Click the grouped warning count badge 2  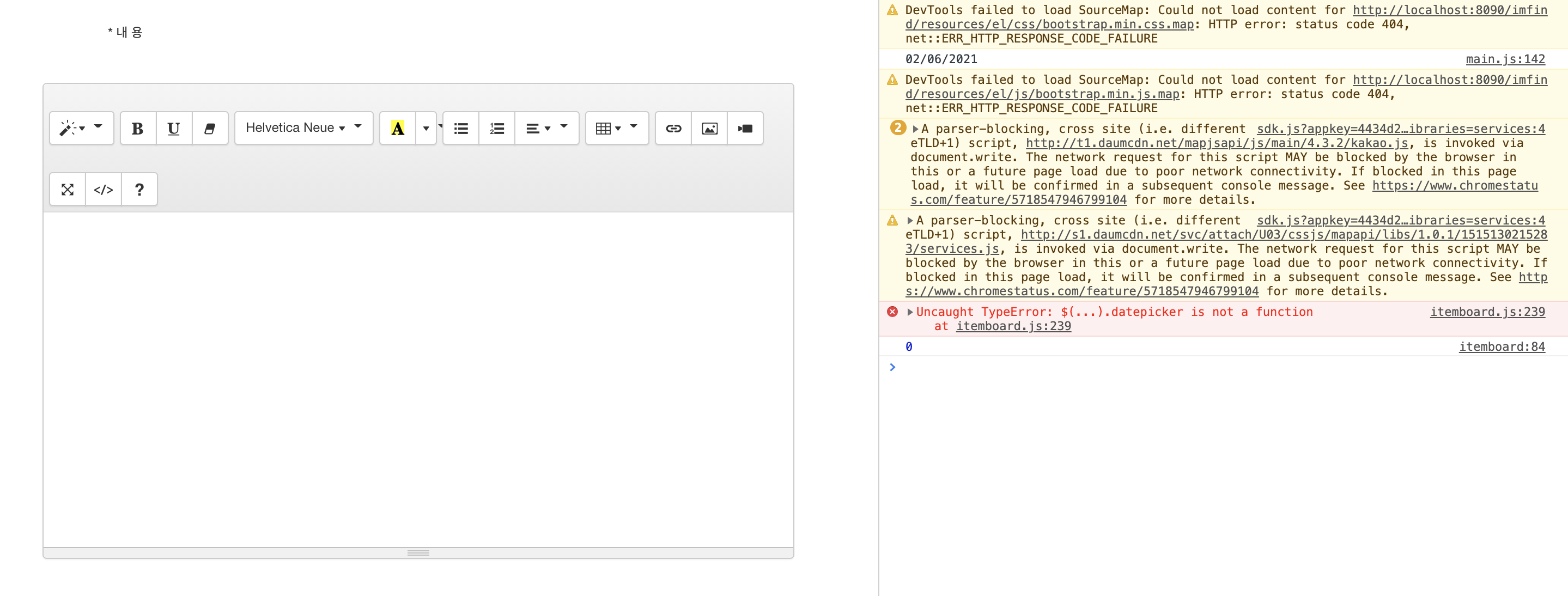pyautogui.click(x=897, y=128)
